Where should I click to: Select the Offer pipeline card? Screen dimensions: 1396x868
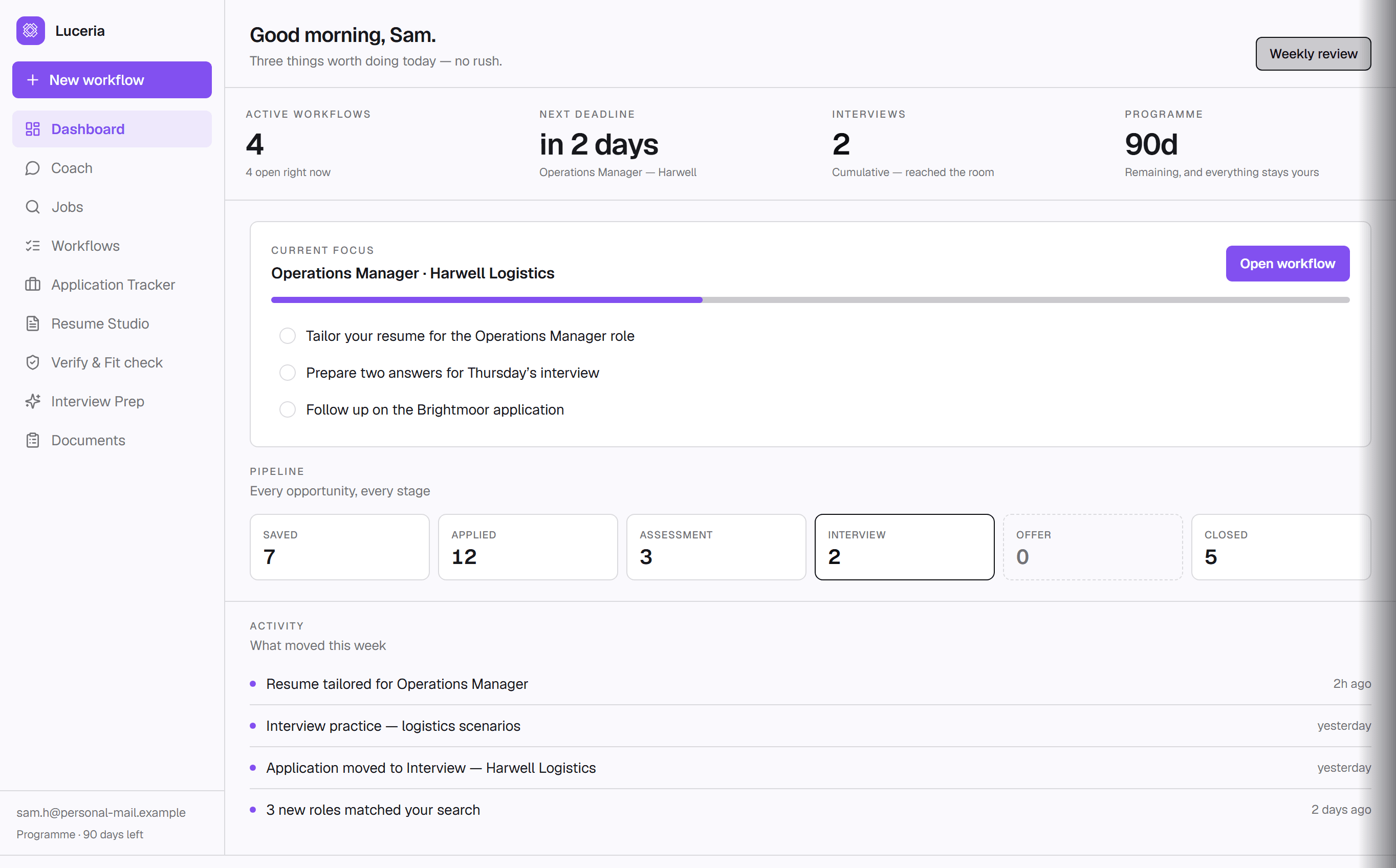[1093, 547]
